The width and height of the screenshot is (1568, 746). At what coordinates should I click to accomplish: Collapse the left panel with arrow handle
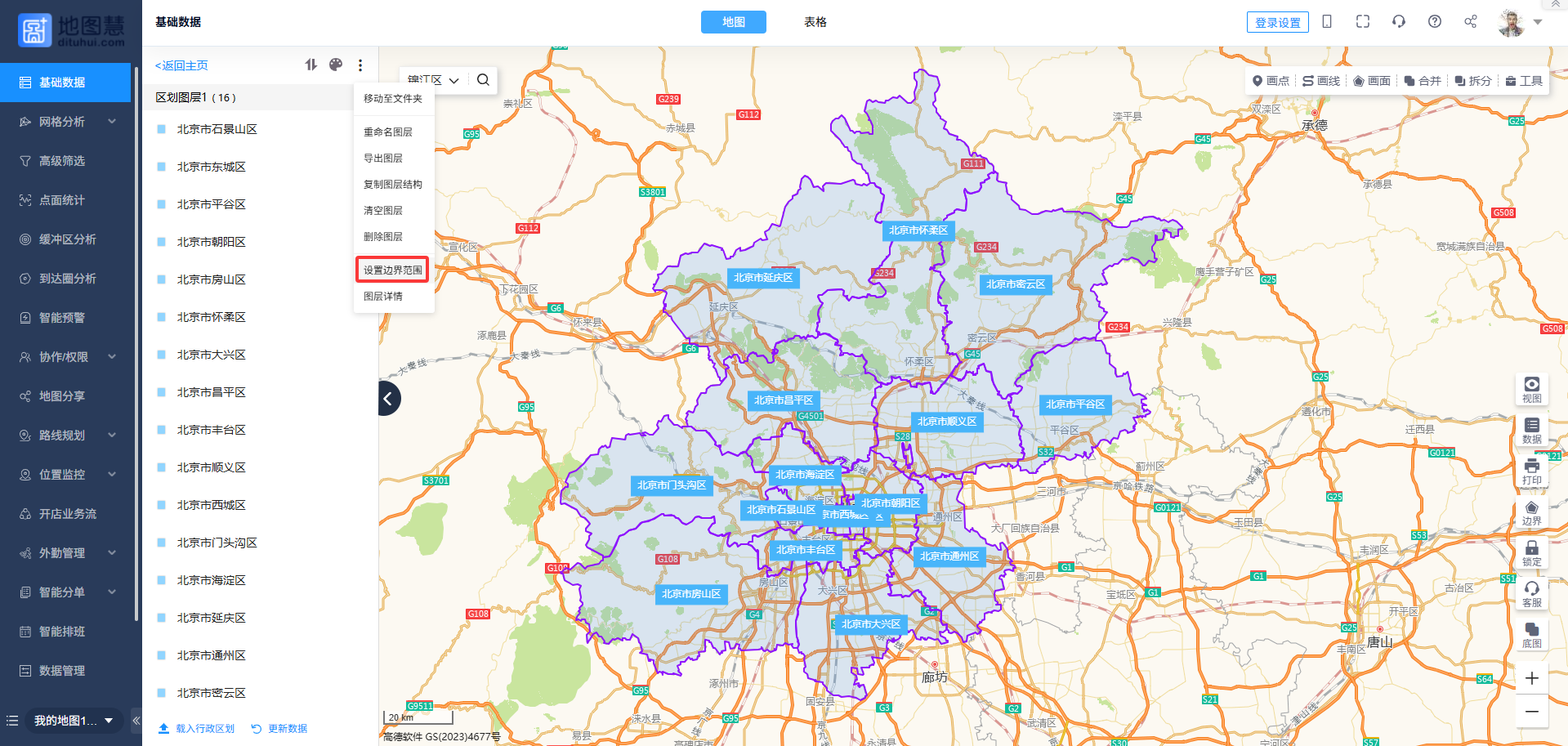pos(389,399)
